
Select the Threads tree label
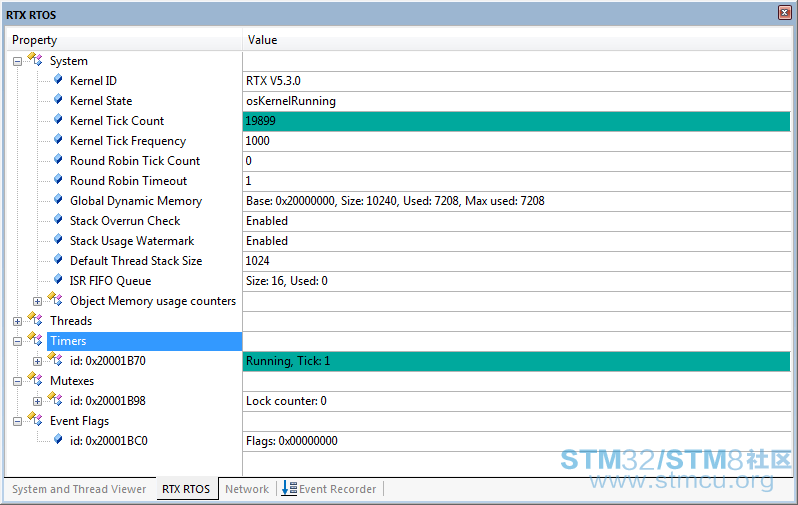(71, 321)
